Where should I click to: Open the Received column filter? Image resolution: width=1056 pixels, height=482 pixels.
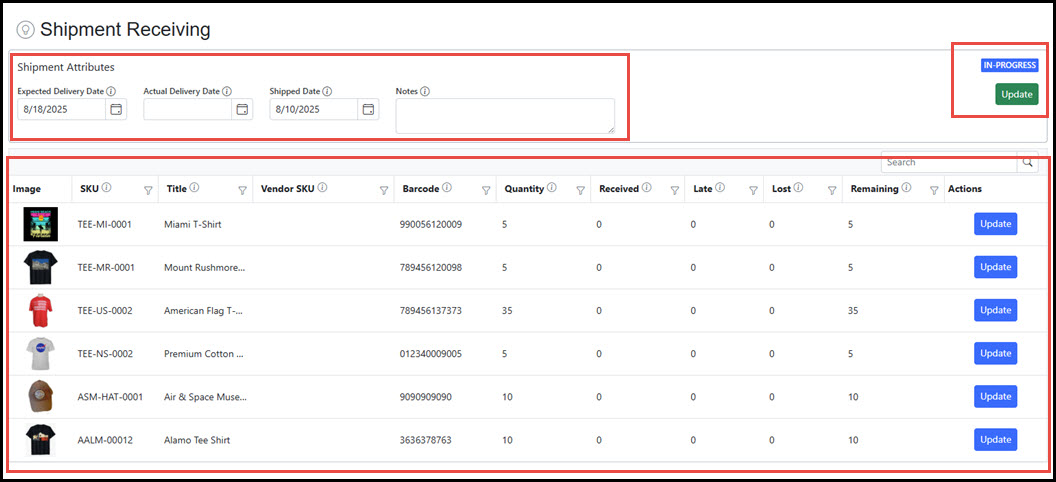tap(674, 190)
